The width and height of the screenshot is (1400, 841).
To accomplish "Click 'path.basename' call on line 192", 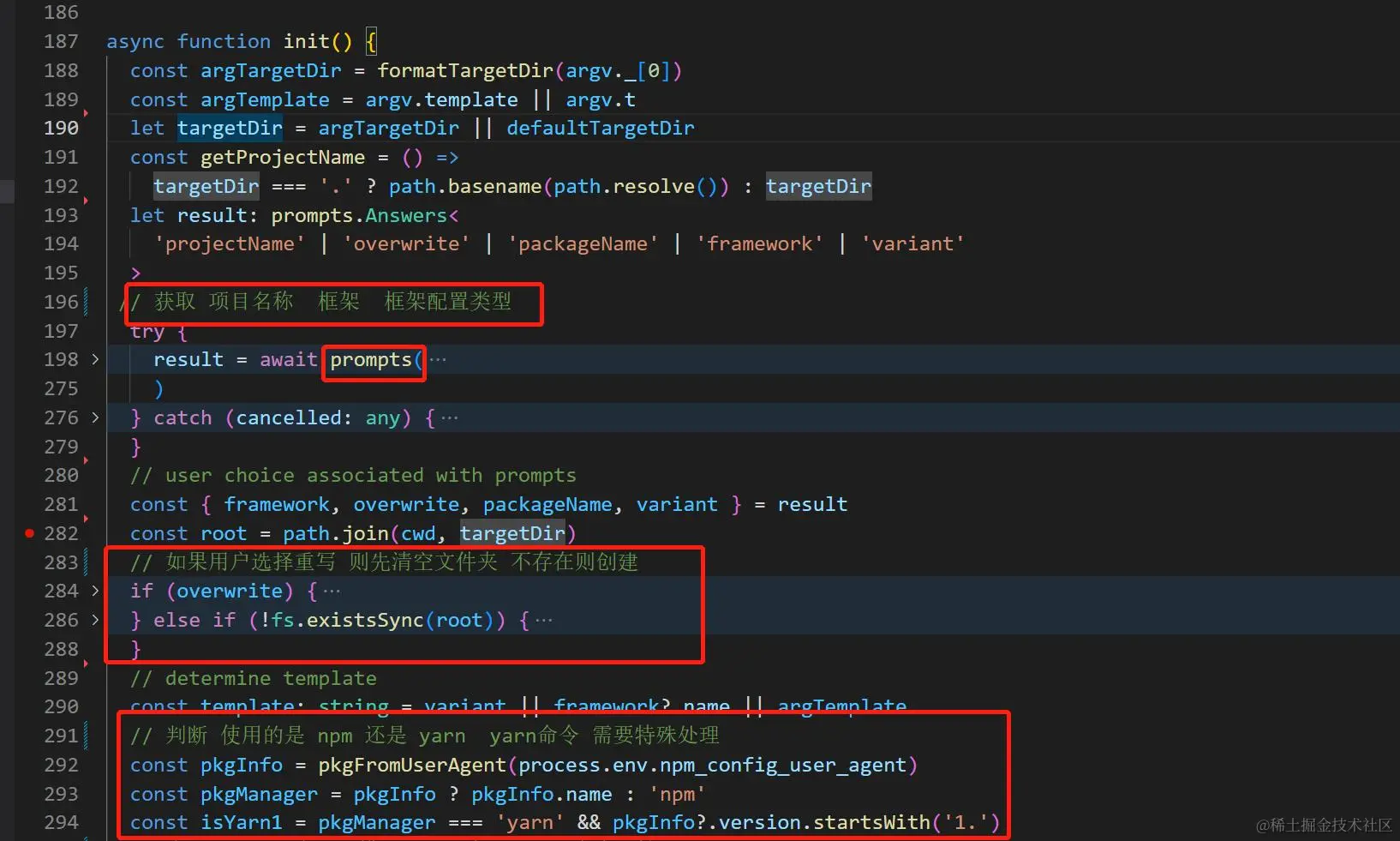I will point(465,186).
